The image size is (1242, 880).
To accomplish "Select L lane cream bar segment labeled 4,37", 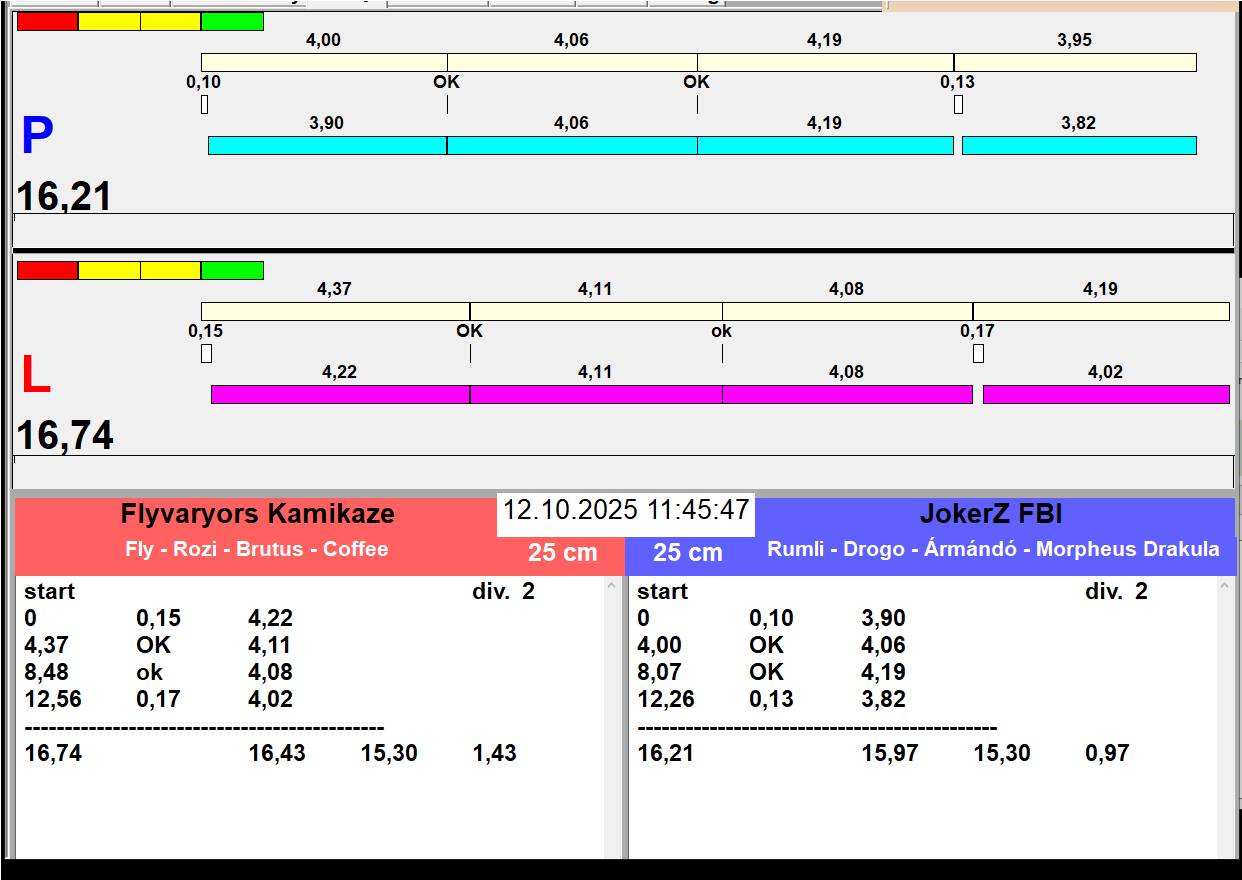I will coord(335,312).
